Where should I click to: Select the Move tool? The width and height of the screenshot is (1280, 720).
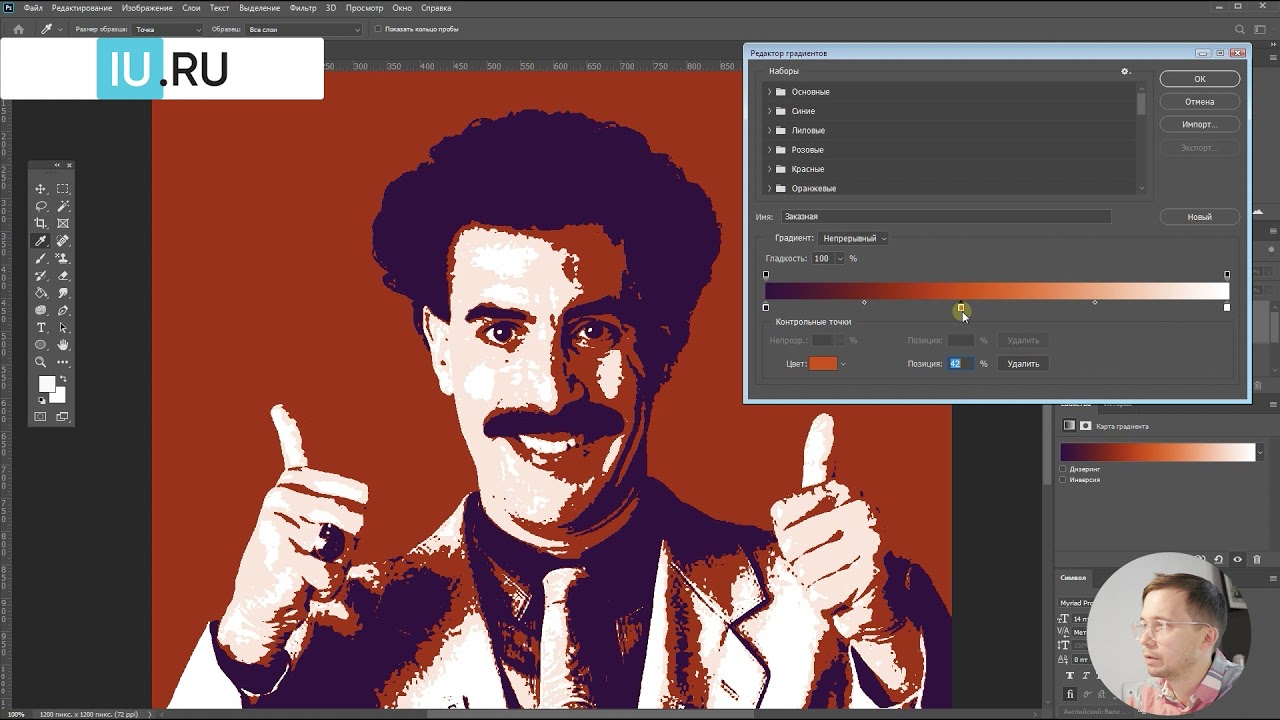(x=41, y=189)
